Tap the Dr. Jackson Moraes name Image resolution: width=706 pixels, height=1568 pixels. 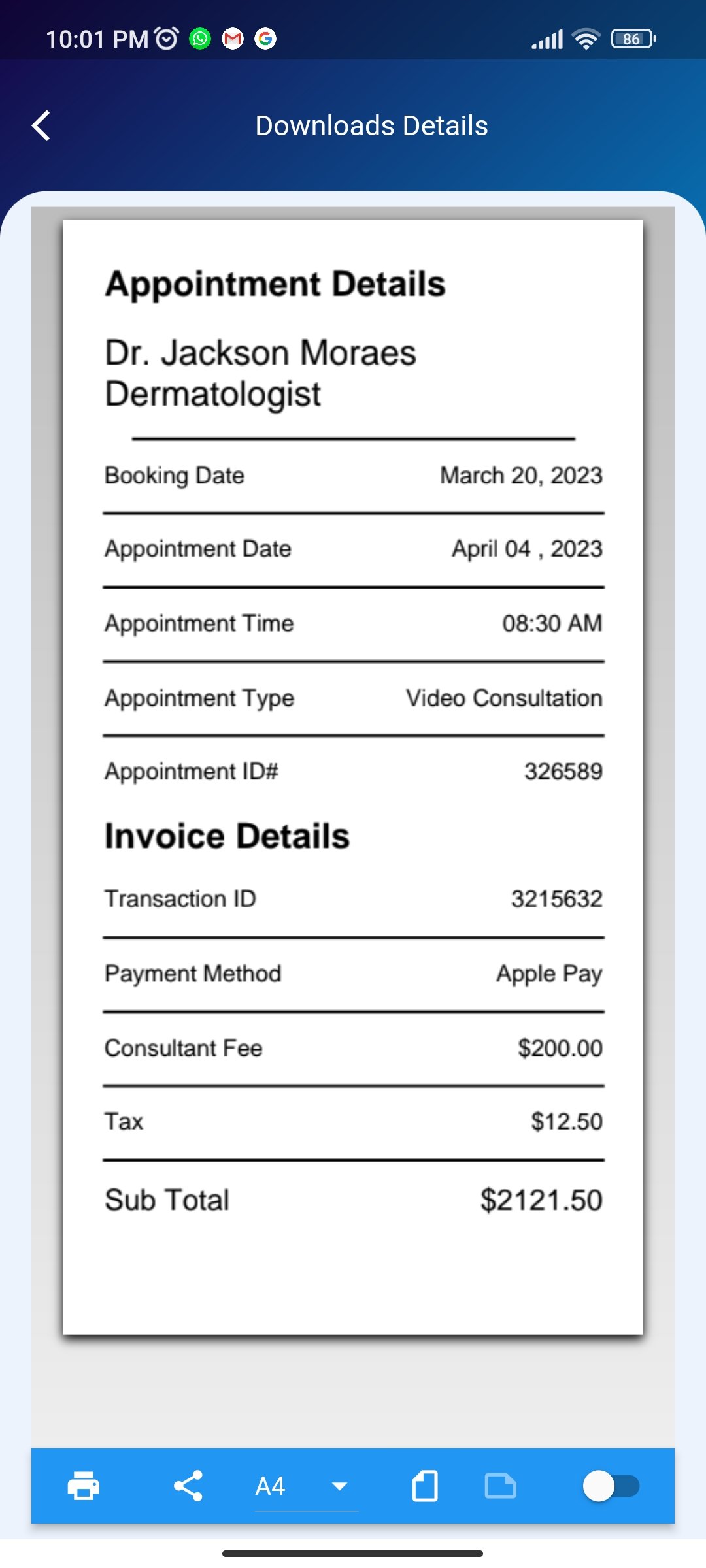pyautogui.click(x=260, y=353)
